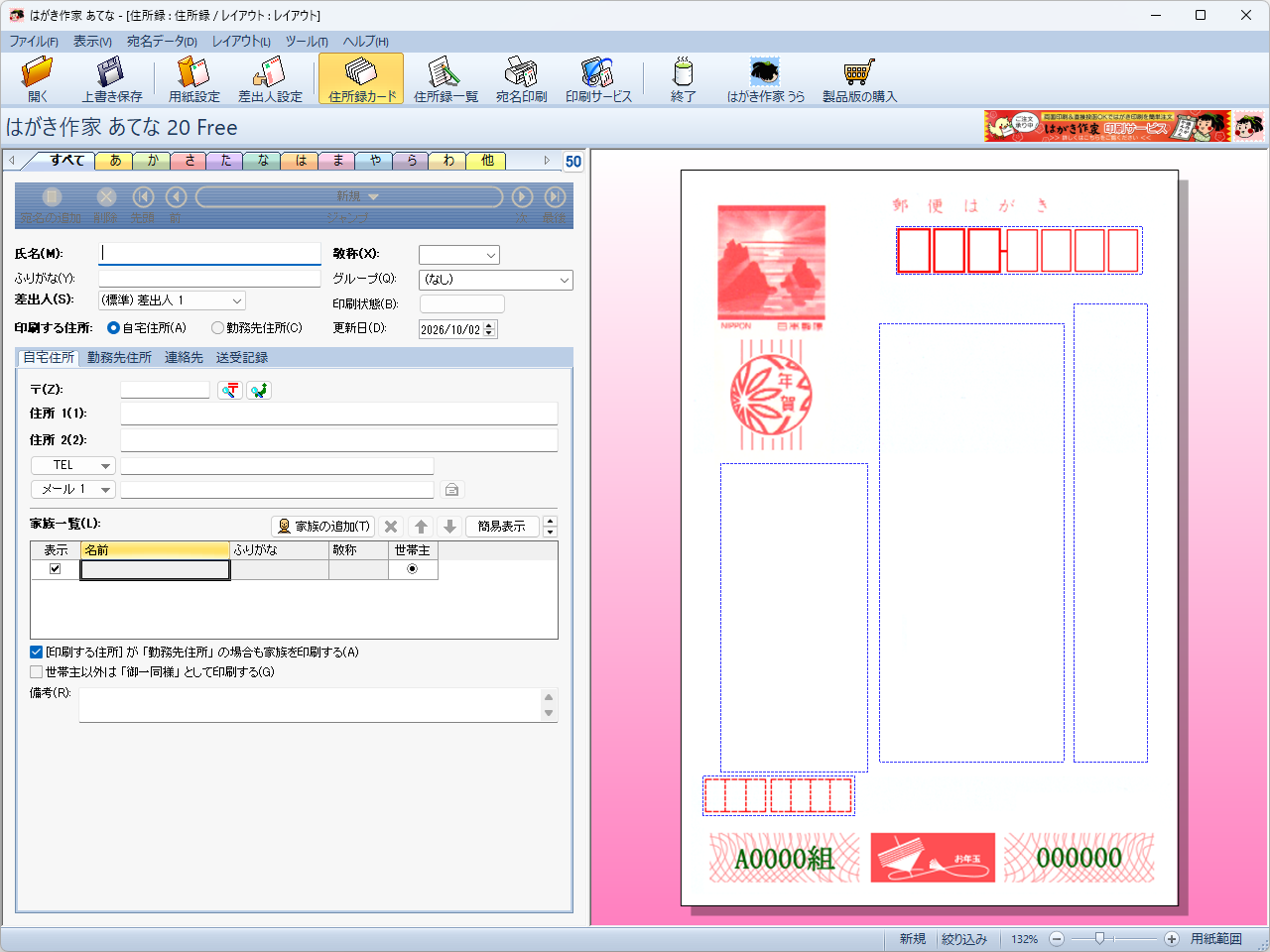Viewport: 1270px width, 952px height.
Task: Open the 宛名データ(D) menu
Action: click(162, 42)
